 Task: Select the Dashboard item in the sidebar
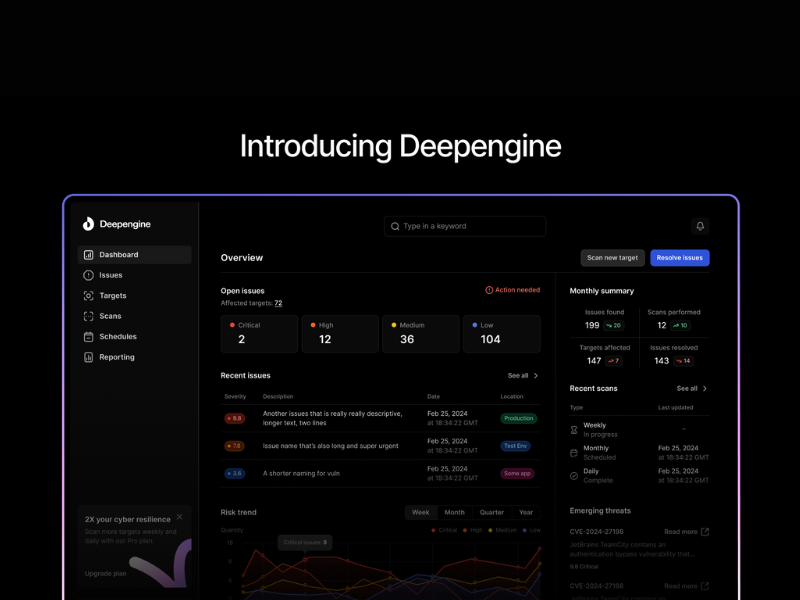click(120, 254)
